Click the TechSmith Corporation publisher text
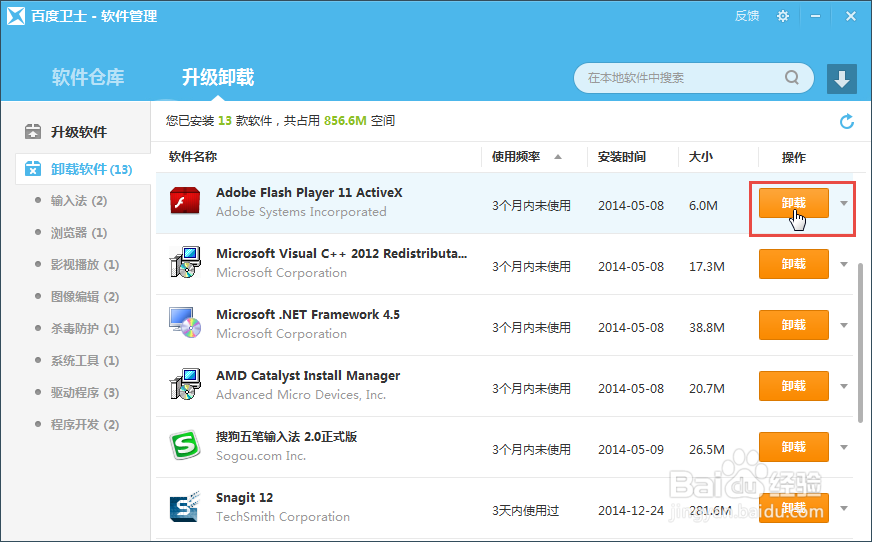 (283, 517)
